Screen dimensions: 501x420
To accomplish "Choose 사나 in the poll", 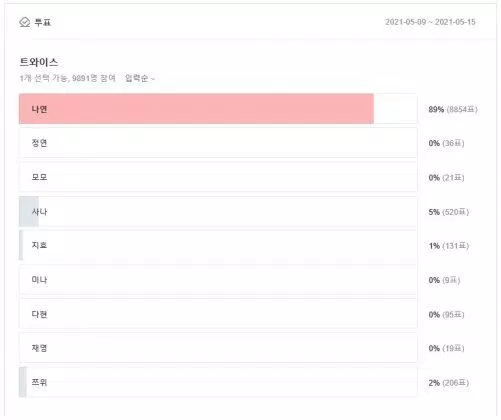I will tap(218, 212).
